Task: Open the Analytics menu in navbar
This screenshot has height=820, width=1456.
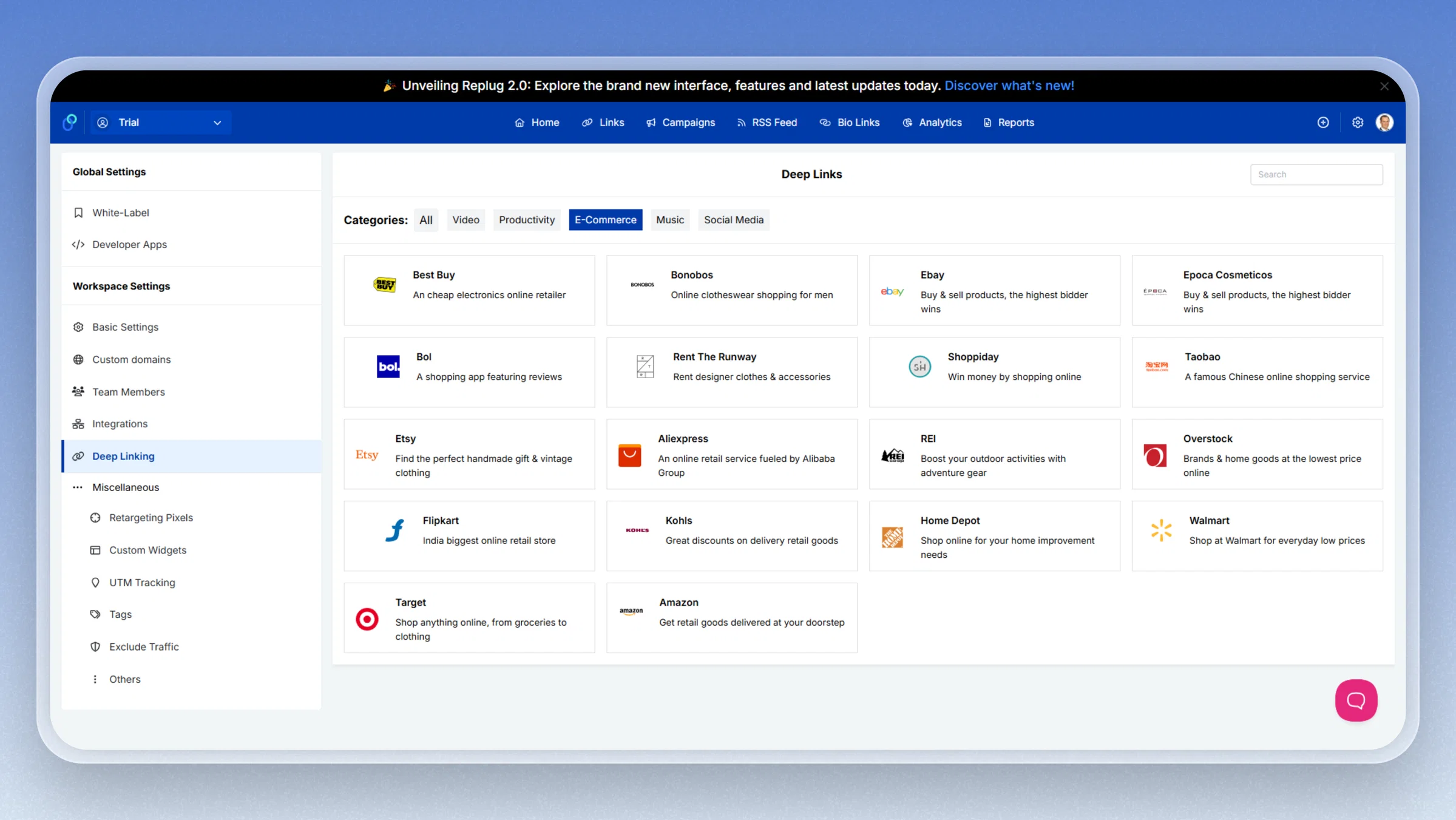Action: point(932,123)
